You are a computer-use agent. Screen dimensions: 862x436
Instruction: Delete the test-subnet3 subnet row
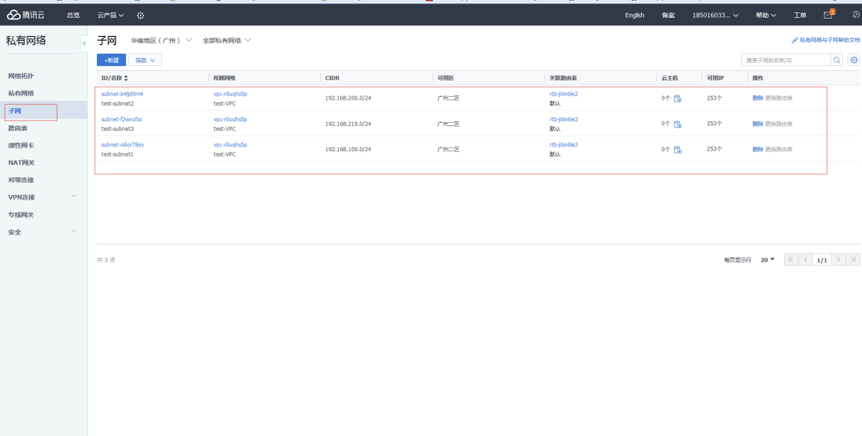pyautogui.click(x=757, y=124)
